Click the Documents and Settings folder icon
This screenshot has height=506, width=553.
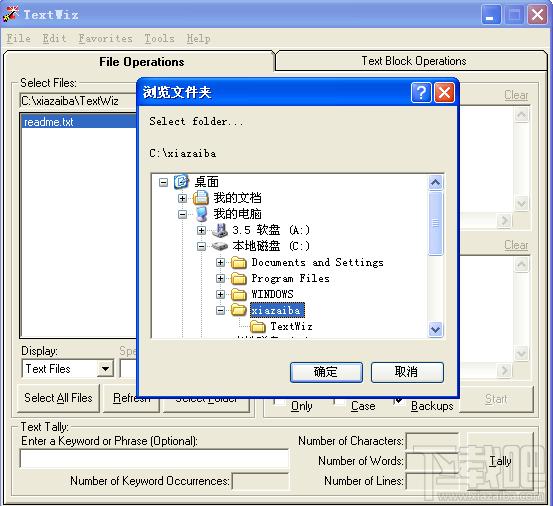click(x=239, y=262)
